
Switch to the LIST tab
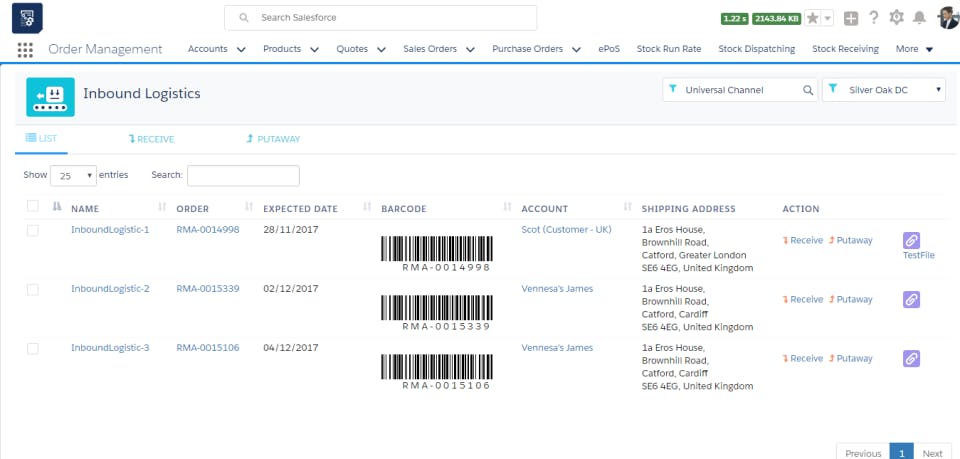tap(42, 139)
